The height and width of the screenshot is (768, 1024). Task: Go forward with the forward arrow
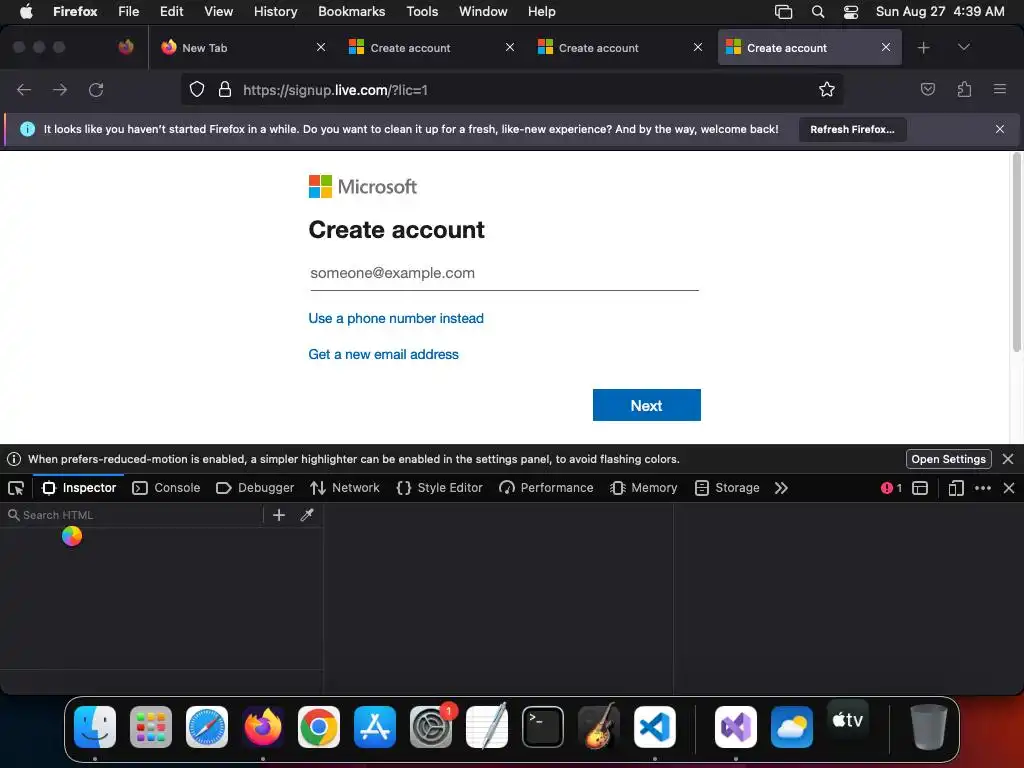tap(60, 89)
